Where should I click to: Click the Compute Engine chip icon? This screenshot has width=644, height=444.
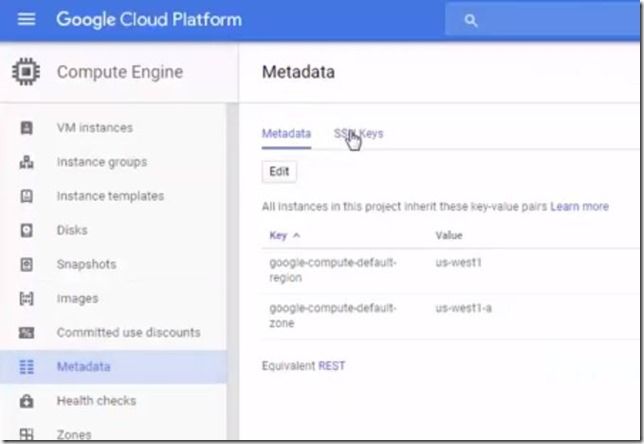[27, 72]
